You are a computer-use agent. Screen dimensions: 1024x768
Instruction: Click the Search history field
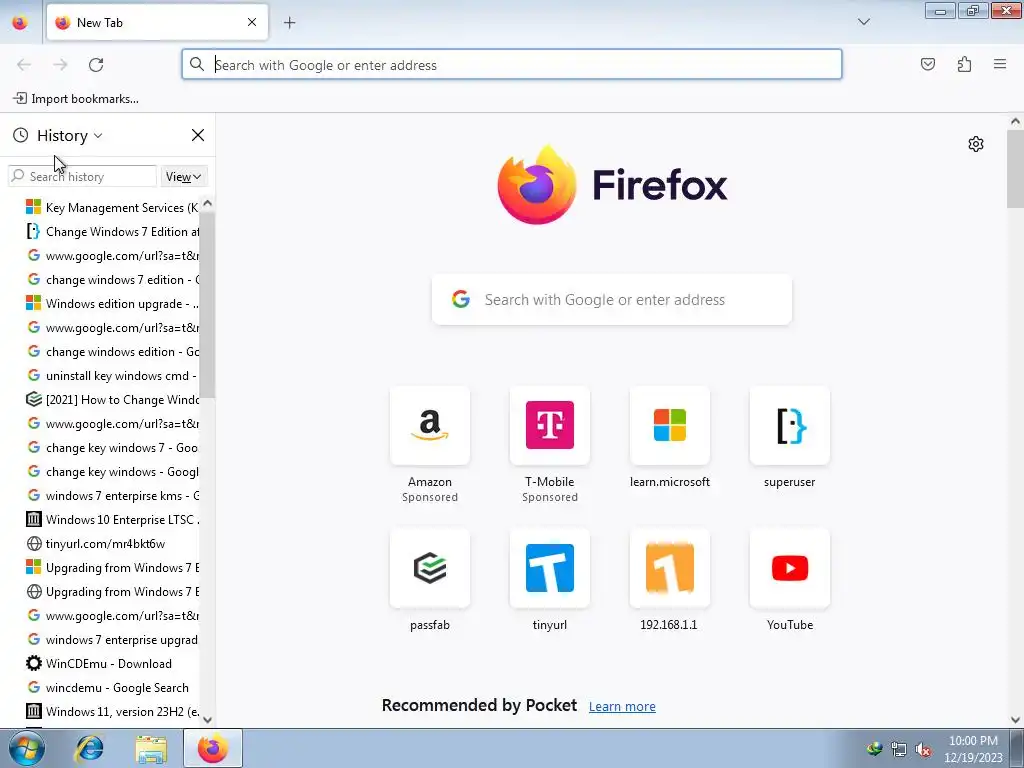tap(82, 176)
